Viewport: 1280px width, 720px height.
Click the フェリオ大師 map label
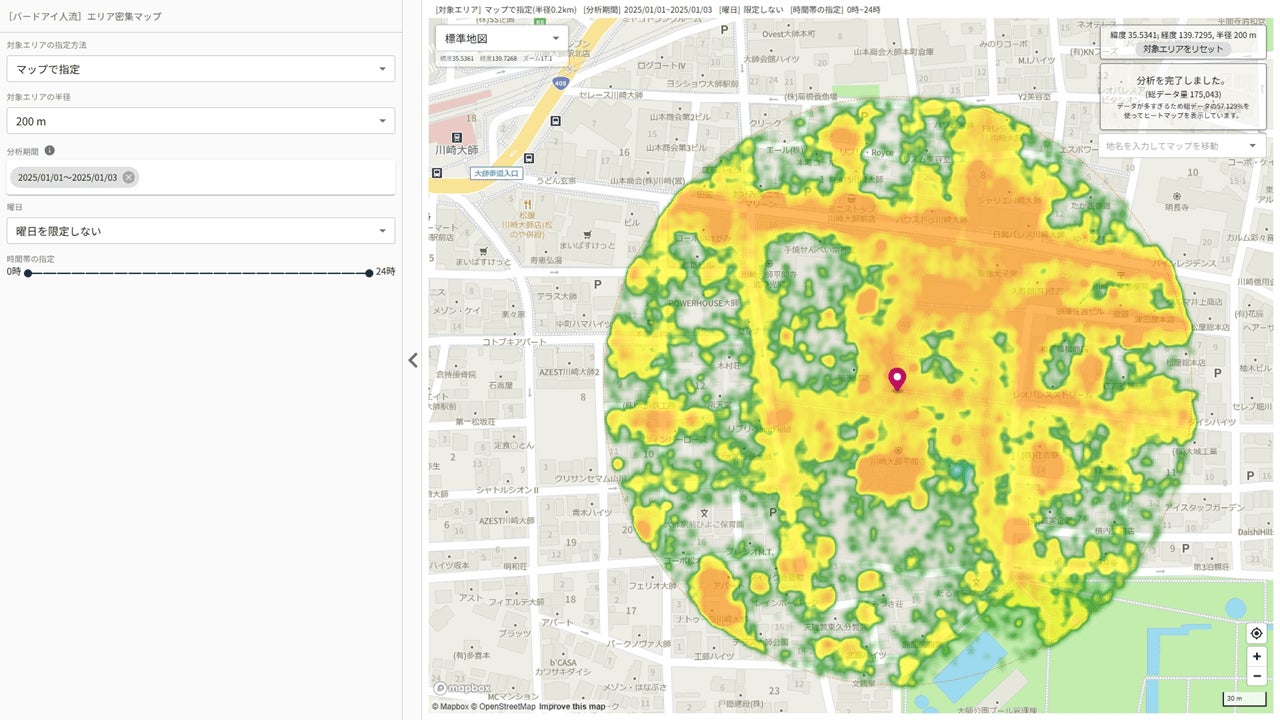[x=655, y=585]
